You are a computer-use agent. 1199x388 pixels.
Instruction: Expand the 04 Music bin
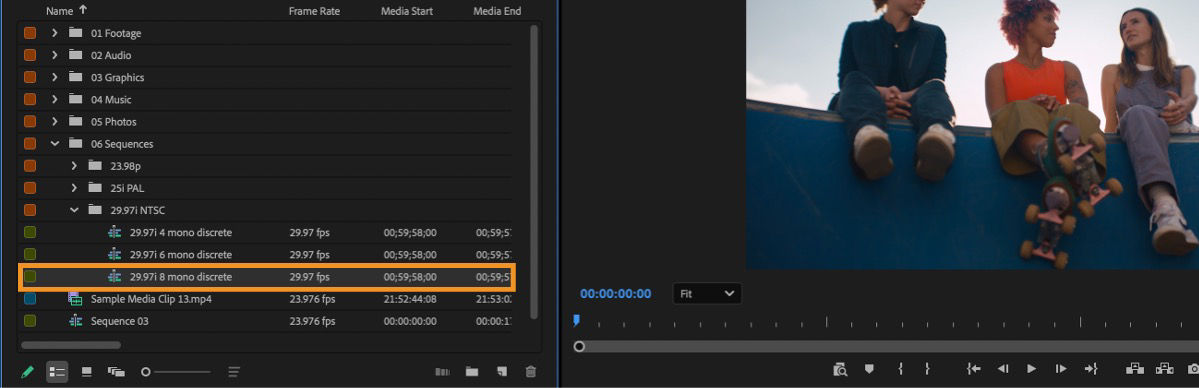[x=54, y=99]
